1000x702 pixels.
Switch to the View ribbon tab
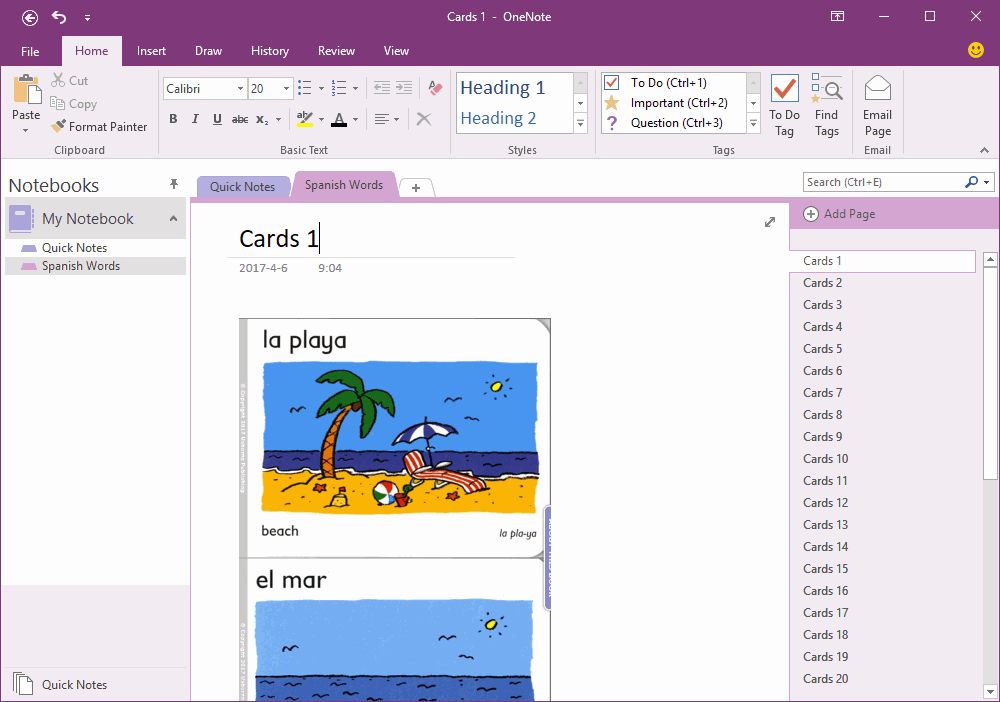coord(396,51)
